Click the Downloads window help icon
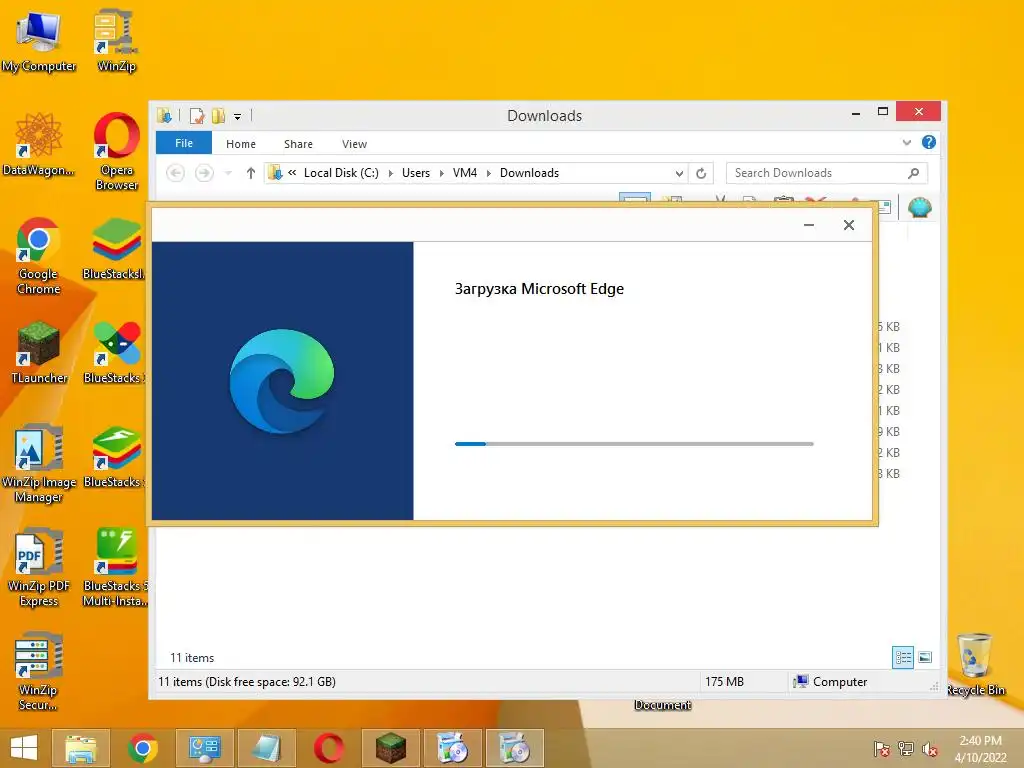Screen dimensions: 1024x768 929,142
